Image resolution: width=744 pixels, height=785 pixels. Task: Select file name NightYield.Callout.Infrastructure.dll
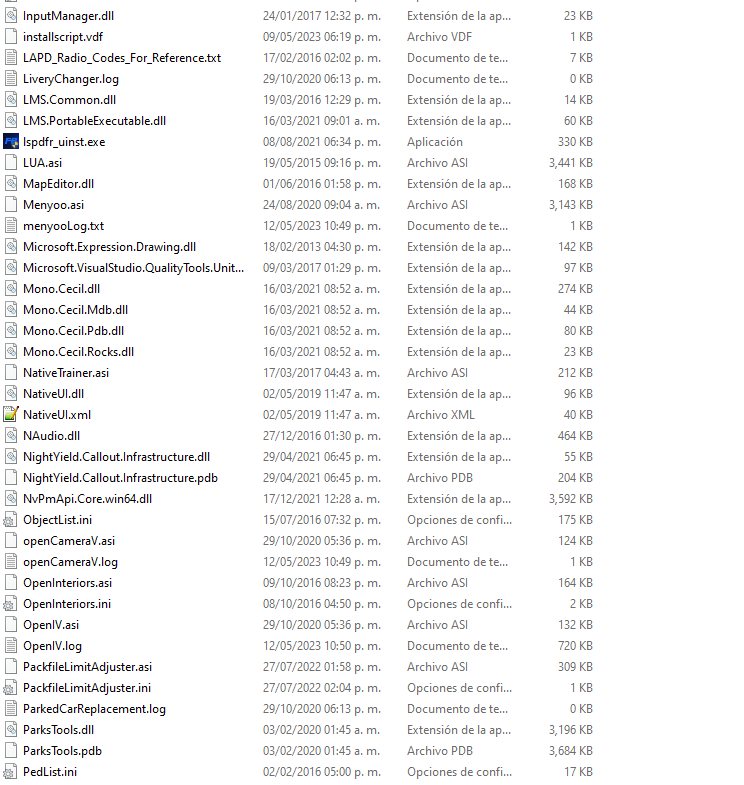pyautogui.click(x=117, y=457)
